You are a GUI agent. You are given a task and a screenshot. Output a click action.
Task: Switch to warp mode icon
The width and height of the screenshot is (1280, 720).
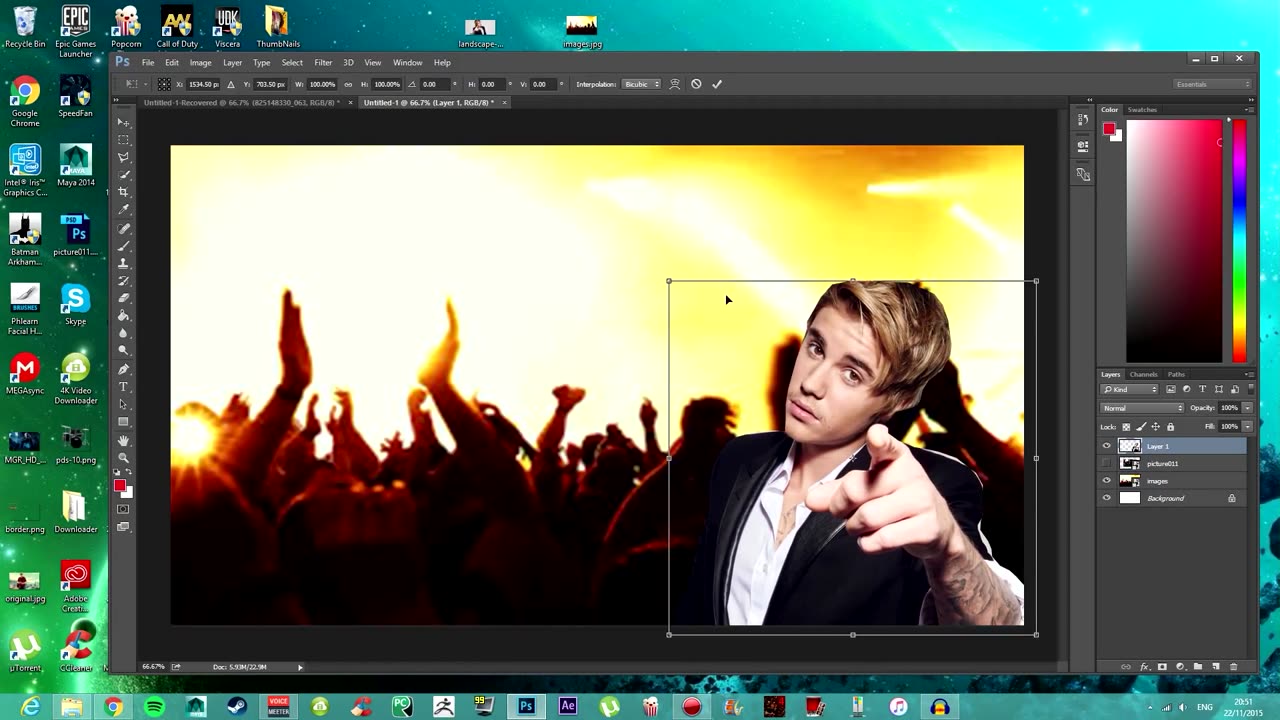click(x=674, y=84)
